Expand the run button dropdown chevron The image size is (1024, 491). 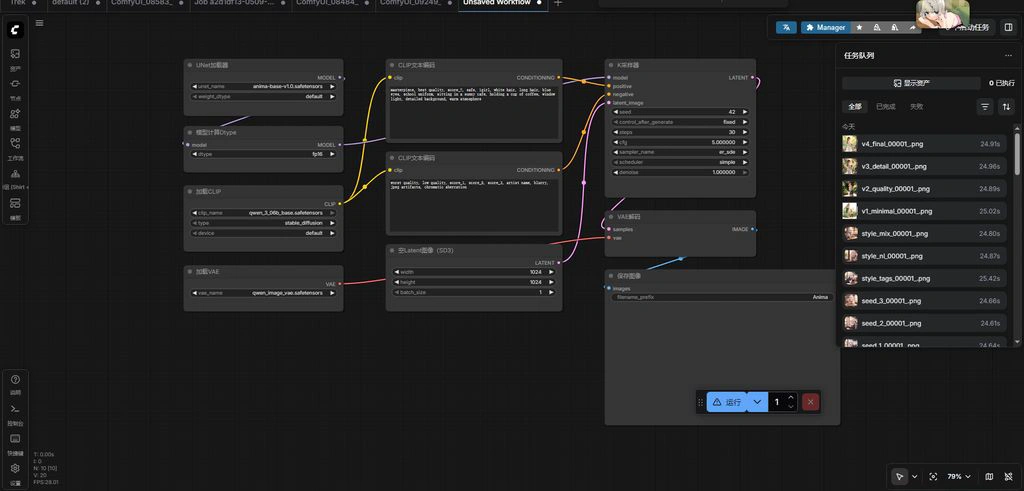[757, 402]
